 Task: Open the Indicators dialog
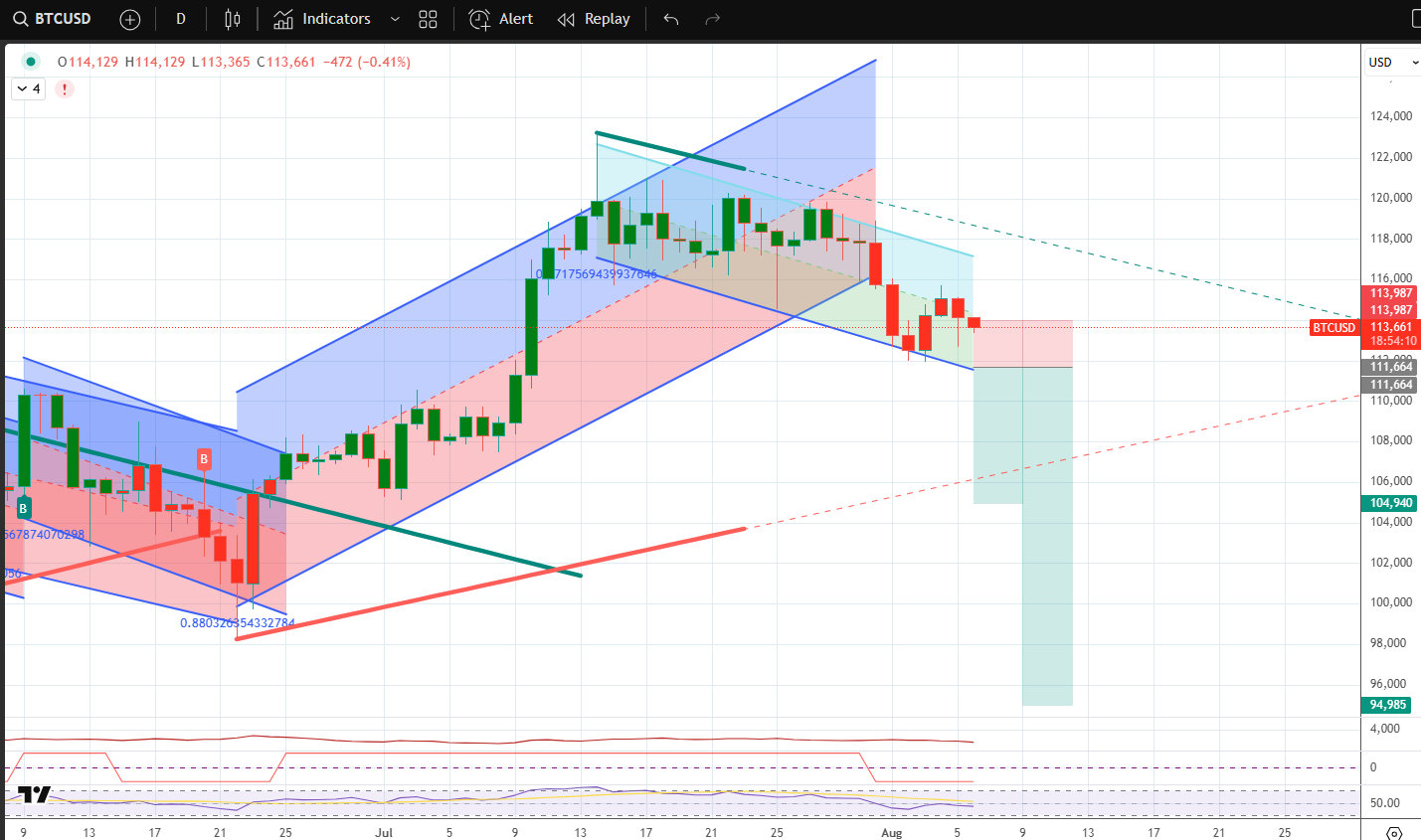tap(322, 19)
